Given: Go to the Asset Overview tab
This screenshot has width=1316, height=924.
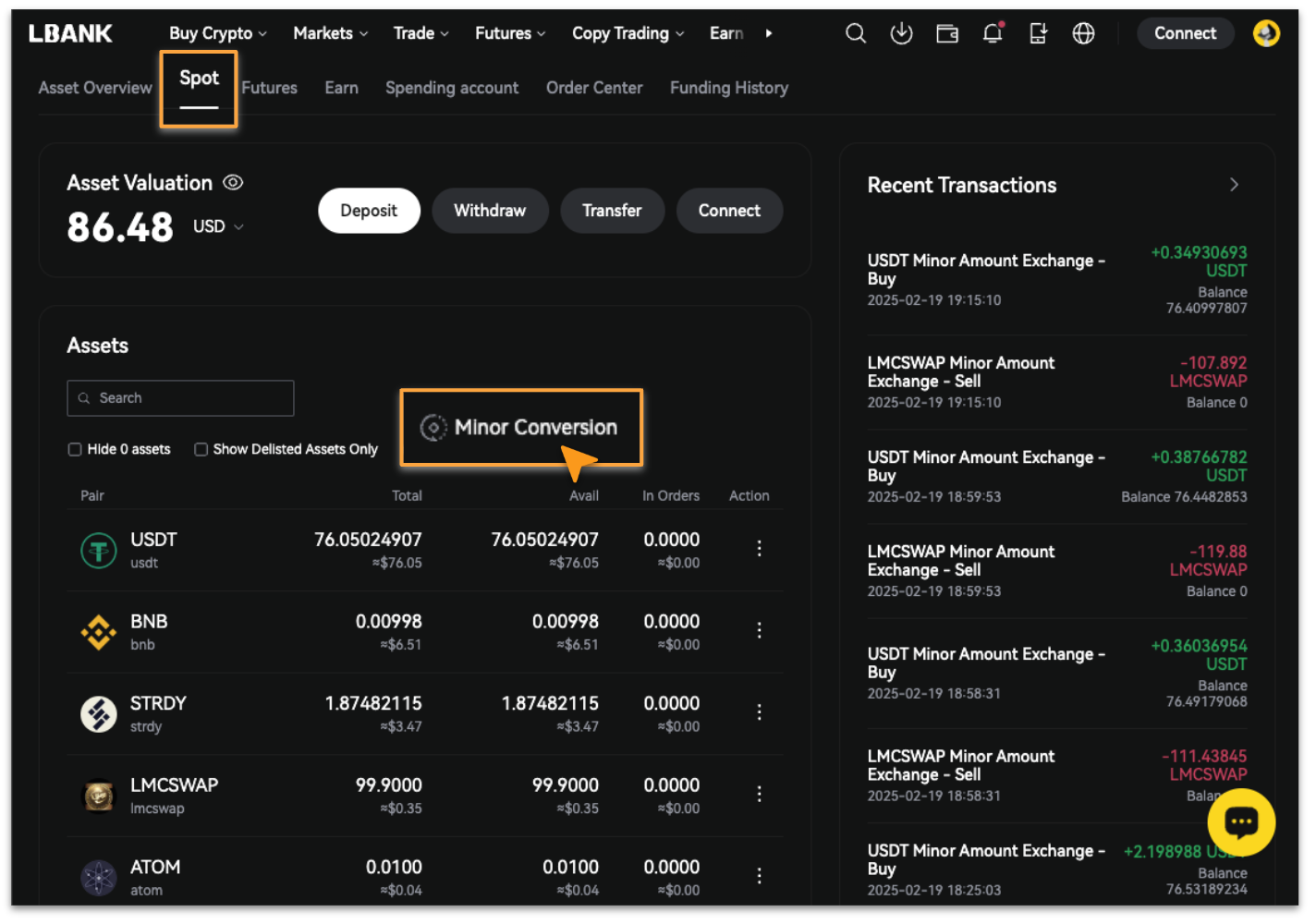Looking at the screenshot, I should [95, 88].
